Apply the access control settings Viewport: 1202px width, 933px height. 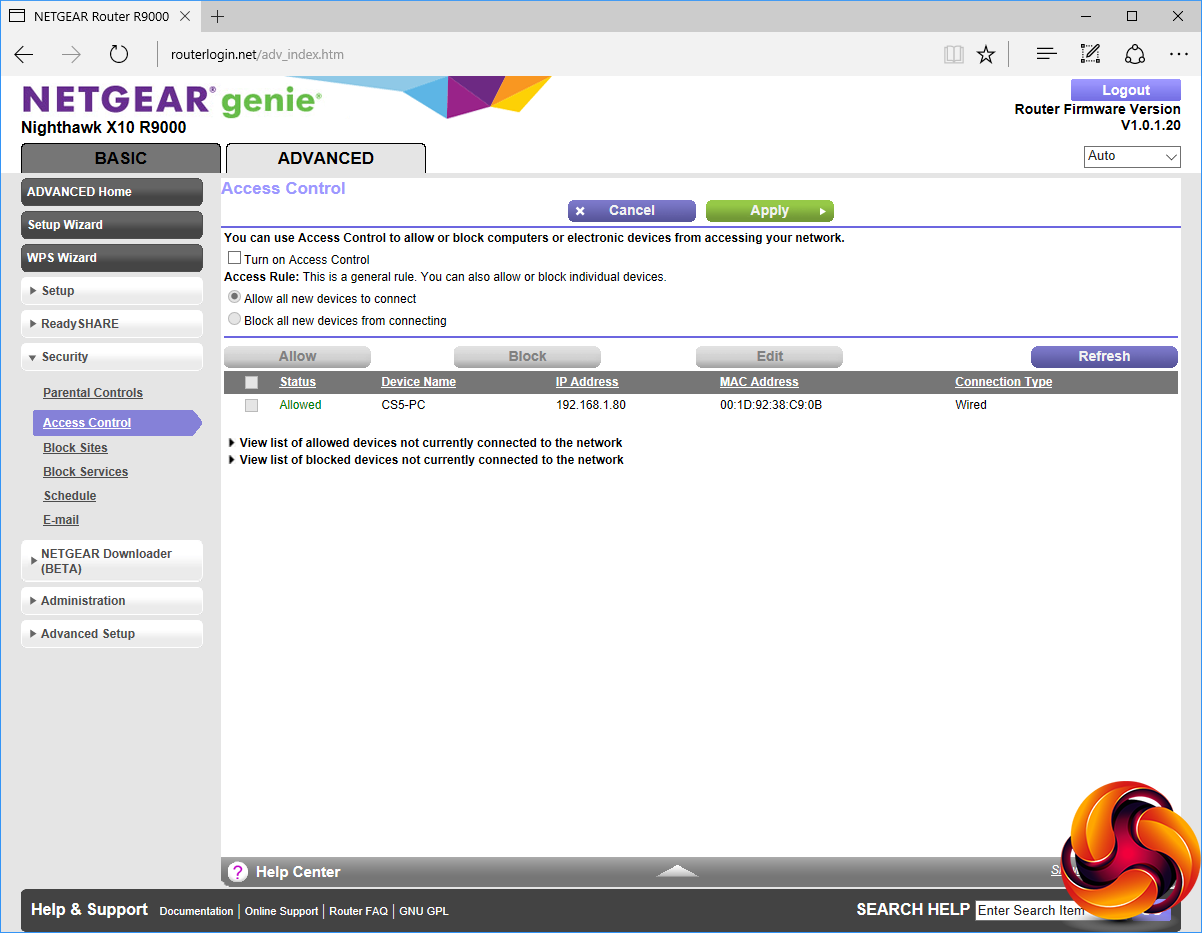tap(769, 211)
